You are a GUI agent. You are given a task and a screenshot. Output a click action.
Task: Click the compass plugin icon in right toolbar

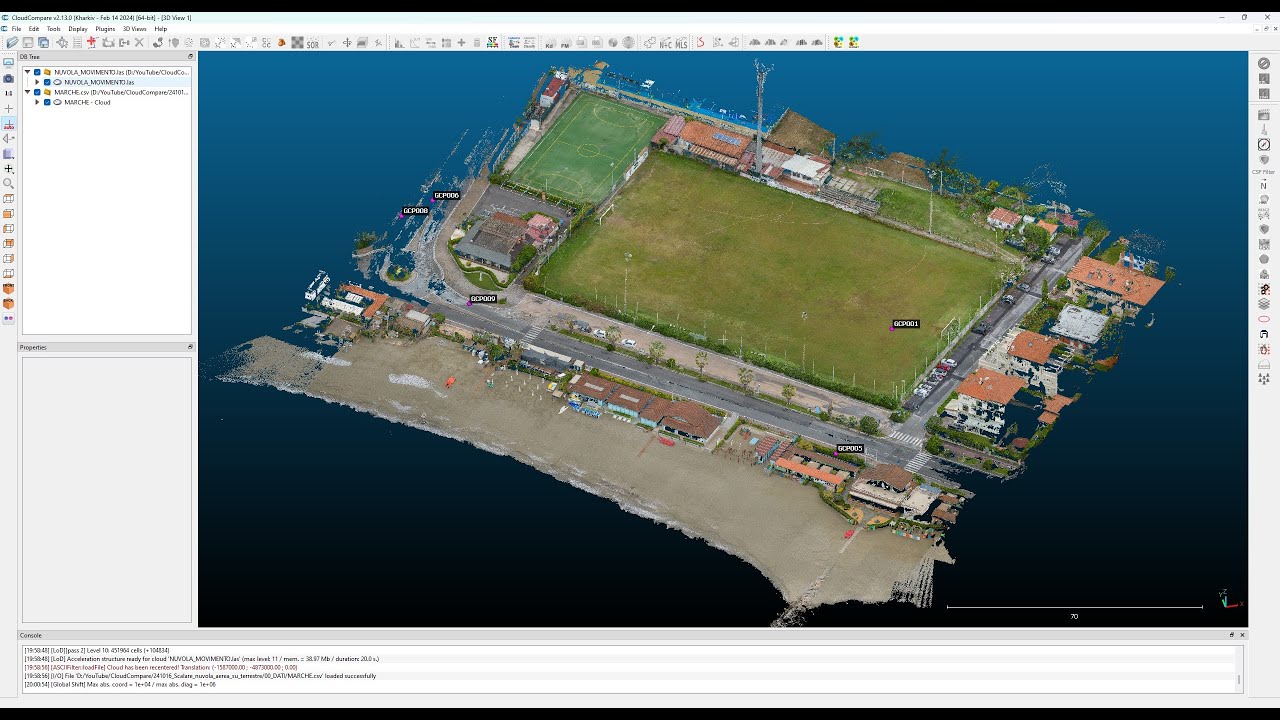tap(1264, 145)
